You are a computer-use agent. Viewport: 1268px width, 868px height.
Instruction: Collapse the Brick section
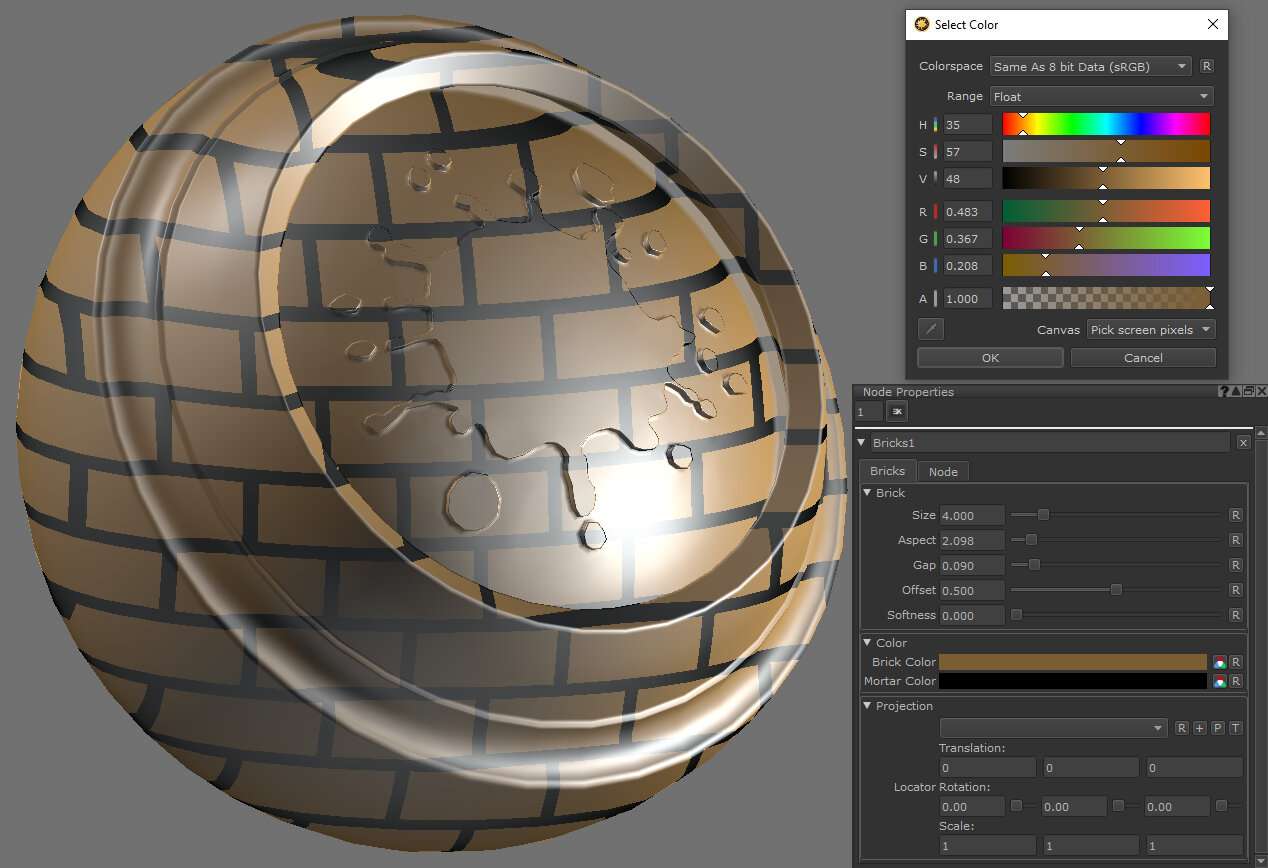[x=868, y=493]
